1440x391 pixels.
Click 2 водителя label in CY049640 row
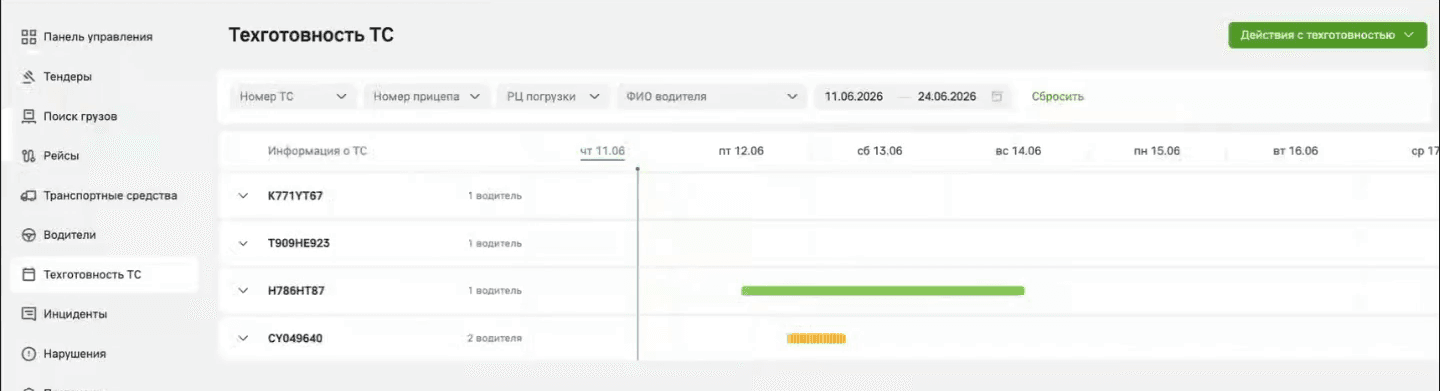point(494,338)
